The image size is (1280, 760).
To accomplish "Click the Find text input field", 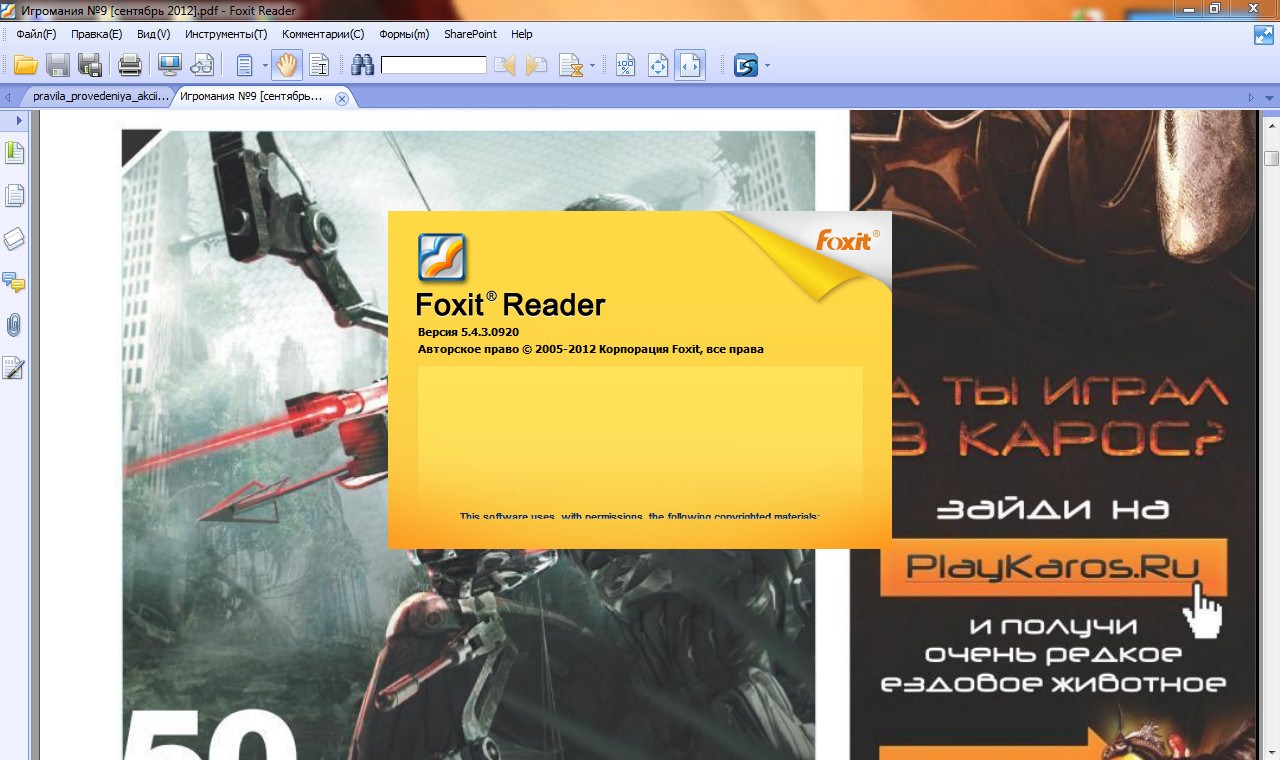I will click(x=433, y=66).
